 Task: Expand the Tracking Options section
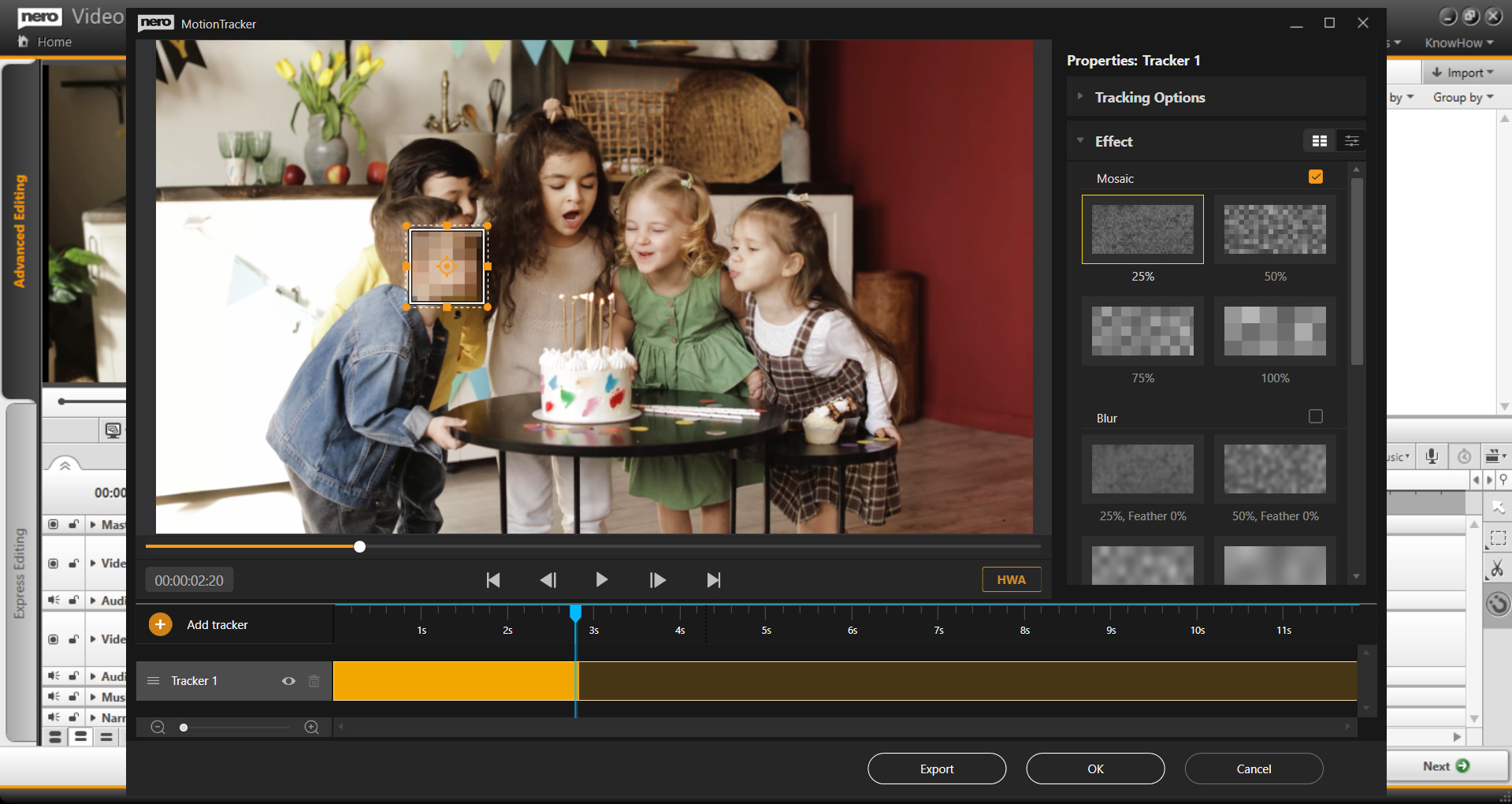coord(1150,98)
